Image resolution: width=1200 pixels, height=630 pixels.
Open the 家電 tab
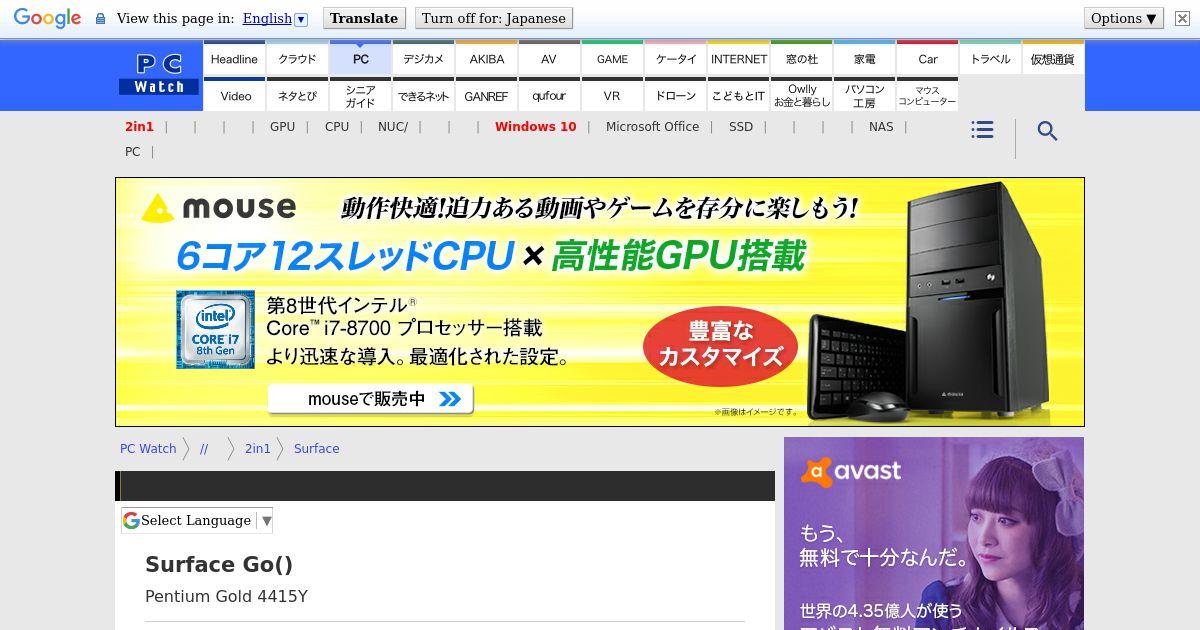point(865,58)
